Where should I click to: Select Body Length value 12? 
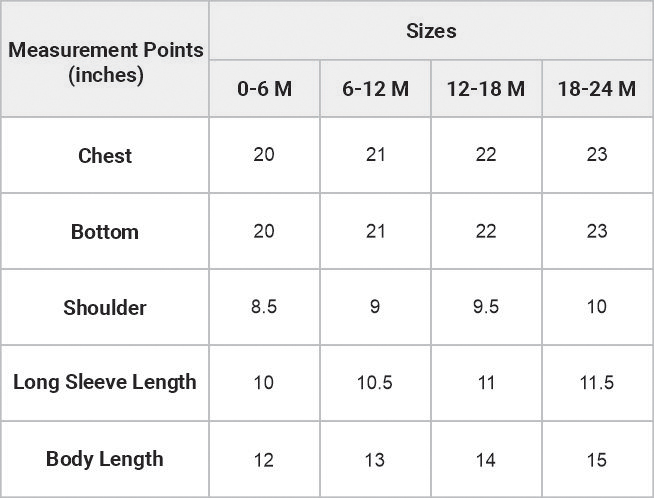(x=264, y=460)
